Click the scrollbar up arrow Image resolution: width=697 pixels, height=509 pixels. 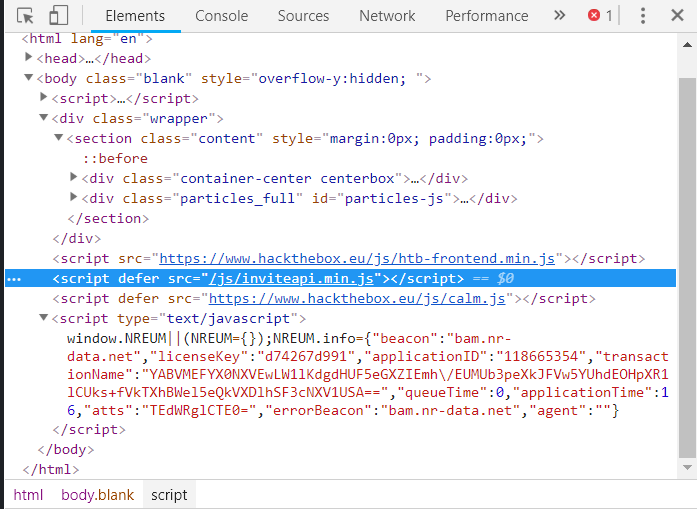pos(687,44)
